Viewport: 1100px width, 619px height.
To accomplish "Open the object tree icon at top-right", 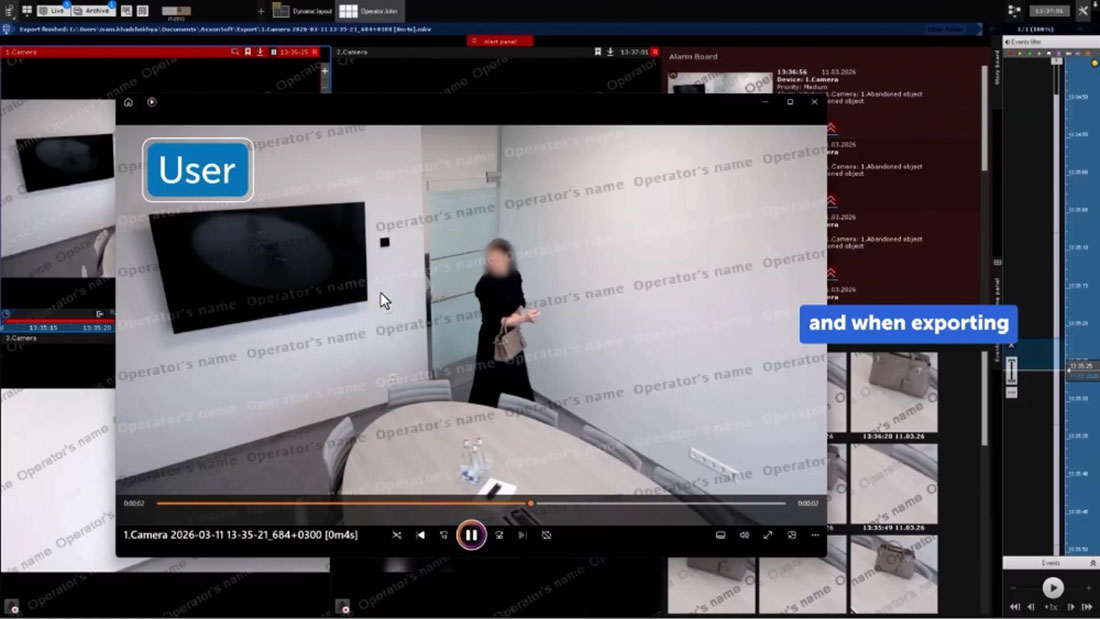I will pos(1014,11).
